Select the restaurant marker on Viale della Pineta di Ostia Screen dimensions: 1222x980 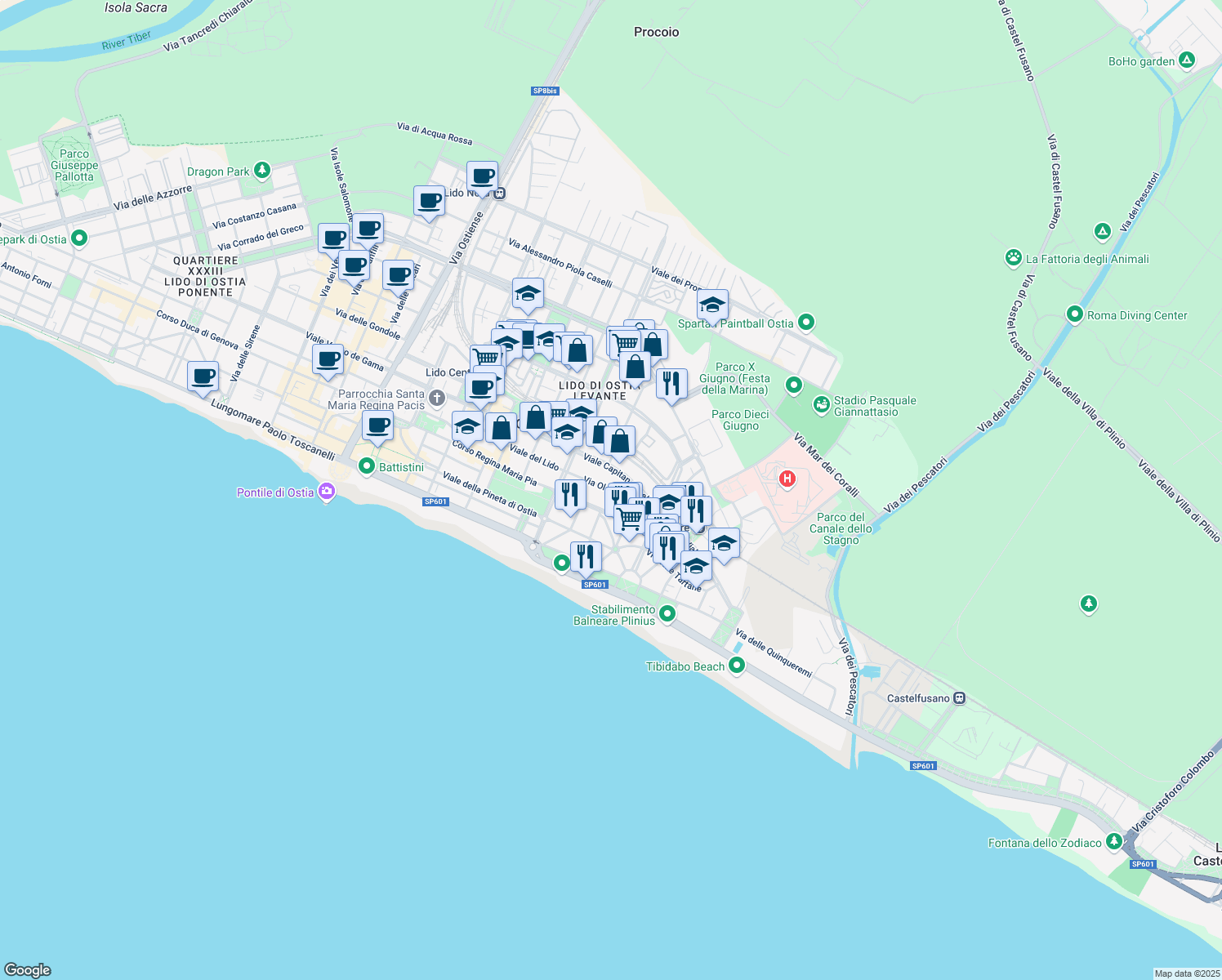tap(570, 496)
